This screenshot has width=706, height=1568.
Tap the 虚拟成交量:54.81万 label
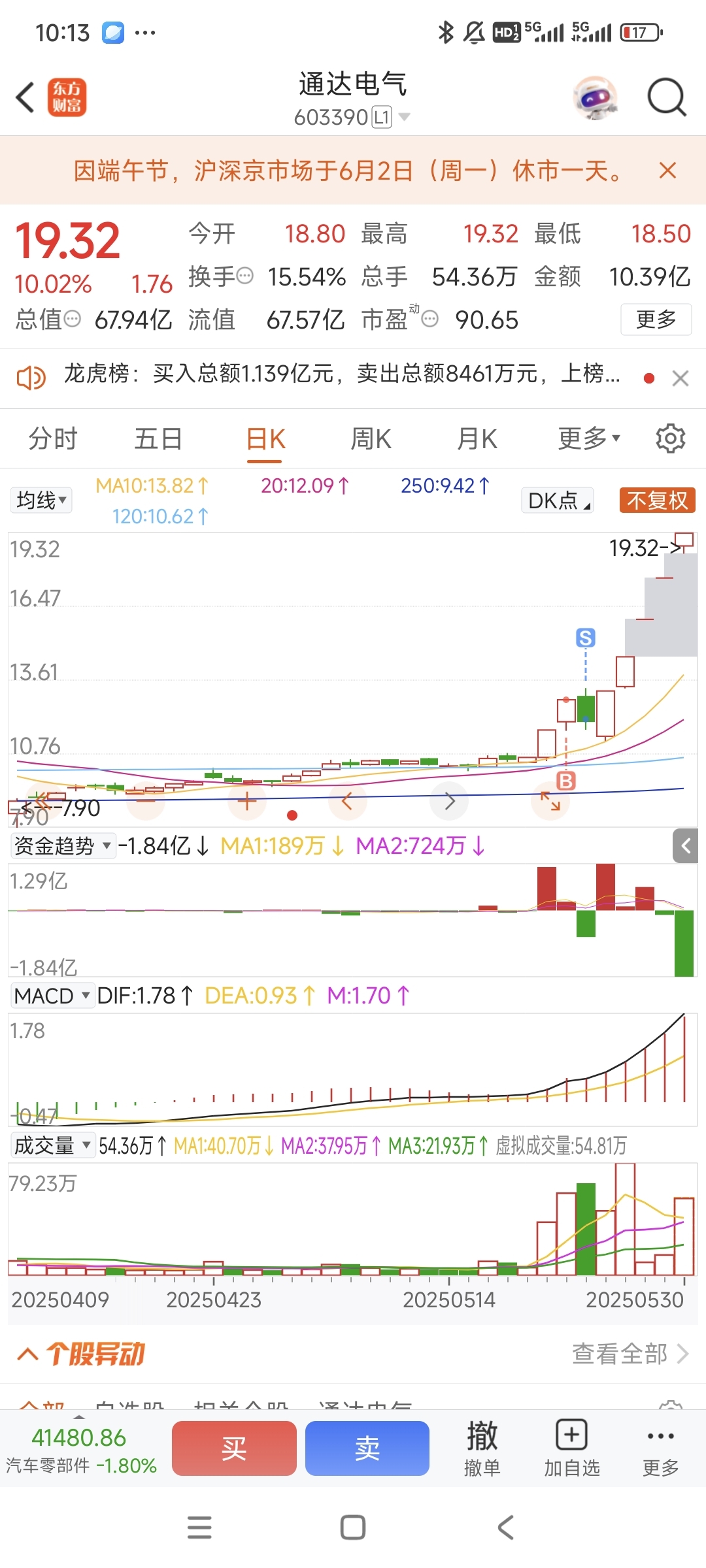click(561, 1145)
